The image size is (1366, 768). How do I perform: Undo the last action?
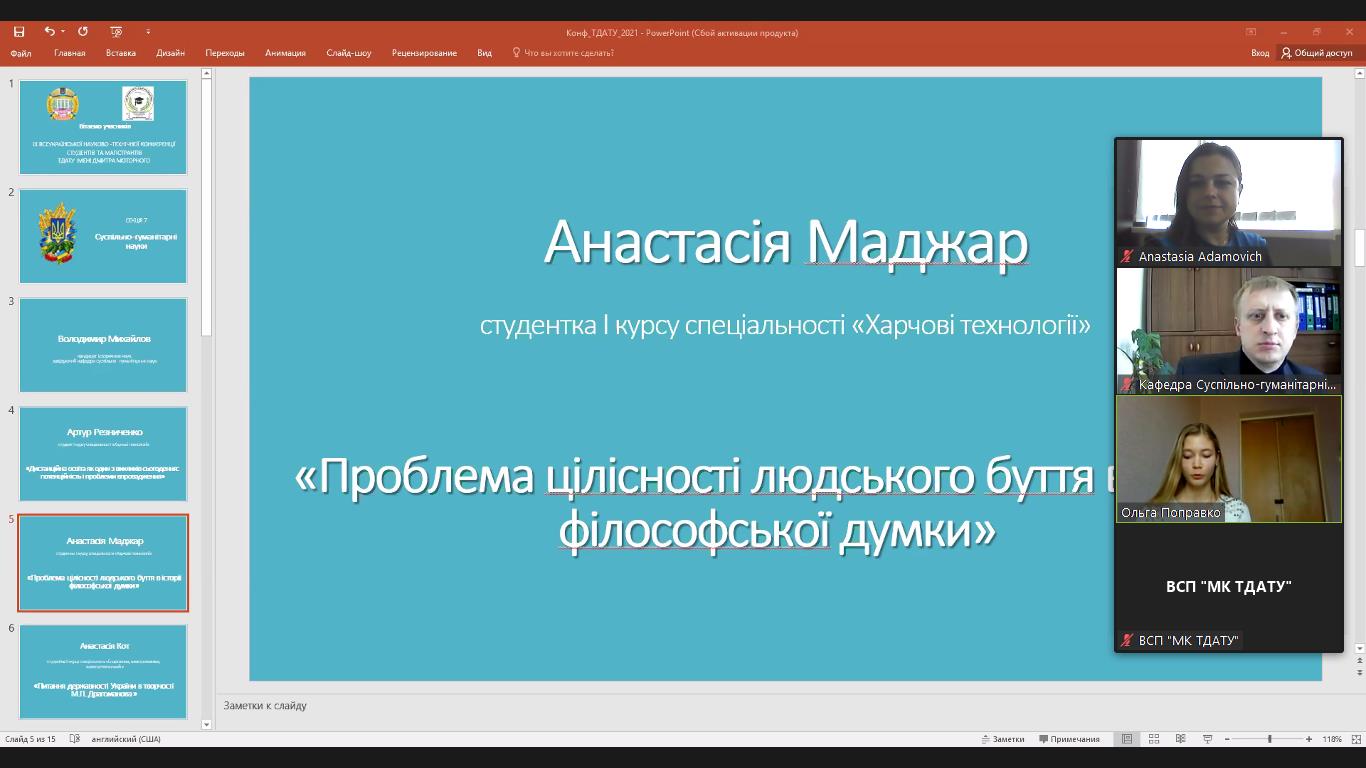click(49, 32)
